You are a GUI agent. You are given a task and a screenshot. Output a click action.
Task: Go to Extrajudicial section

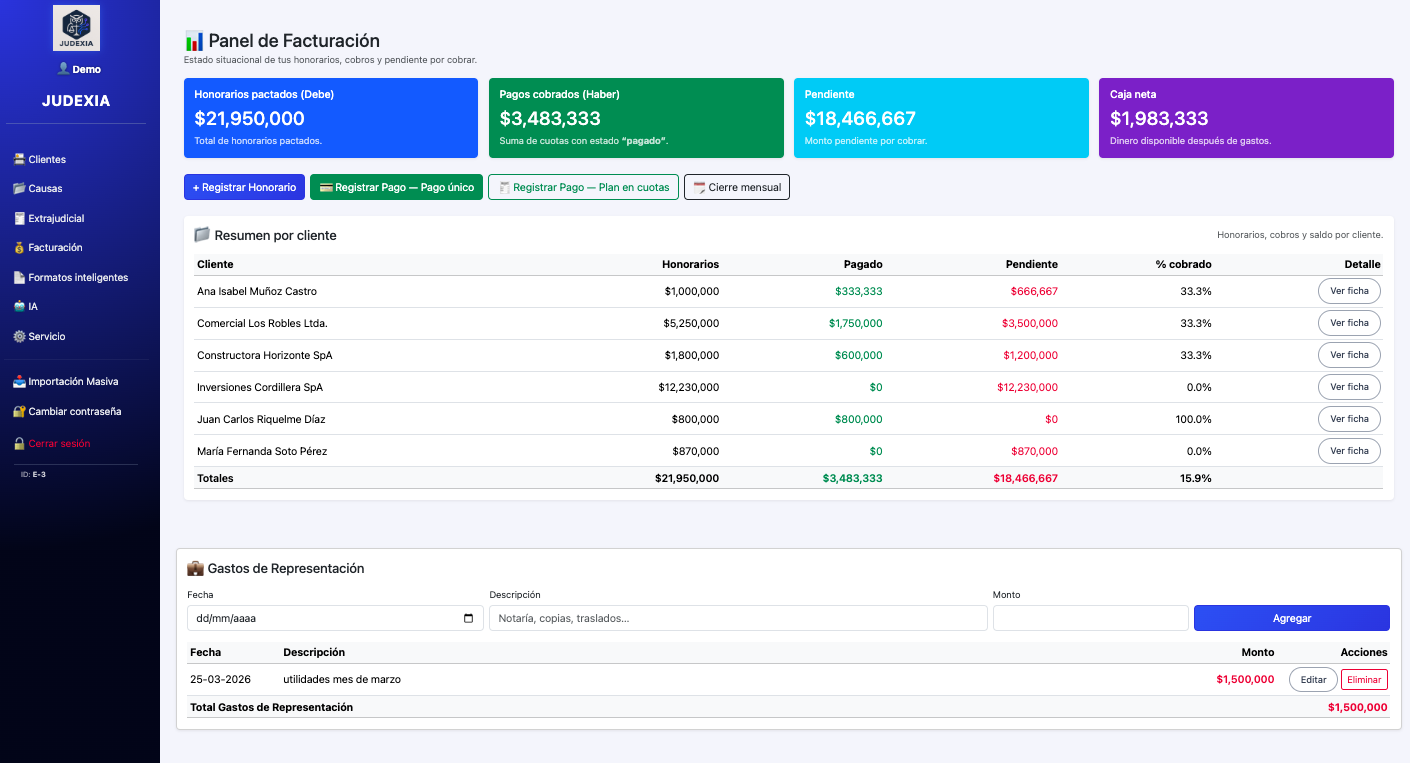(x=55, y=218)
